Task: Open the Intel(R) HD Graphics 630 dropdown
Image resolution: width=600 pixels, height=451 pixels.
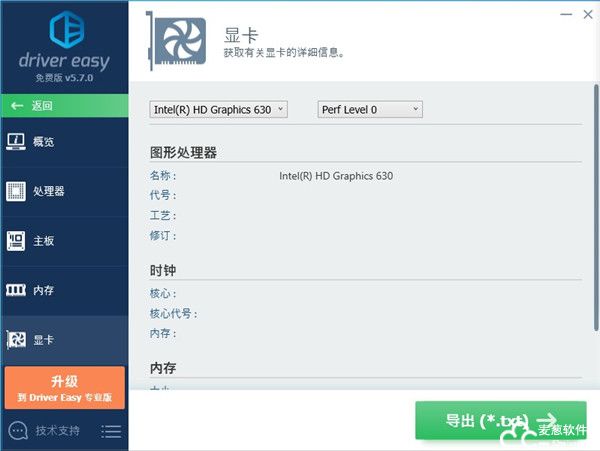Action: point(218,109)
